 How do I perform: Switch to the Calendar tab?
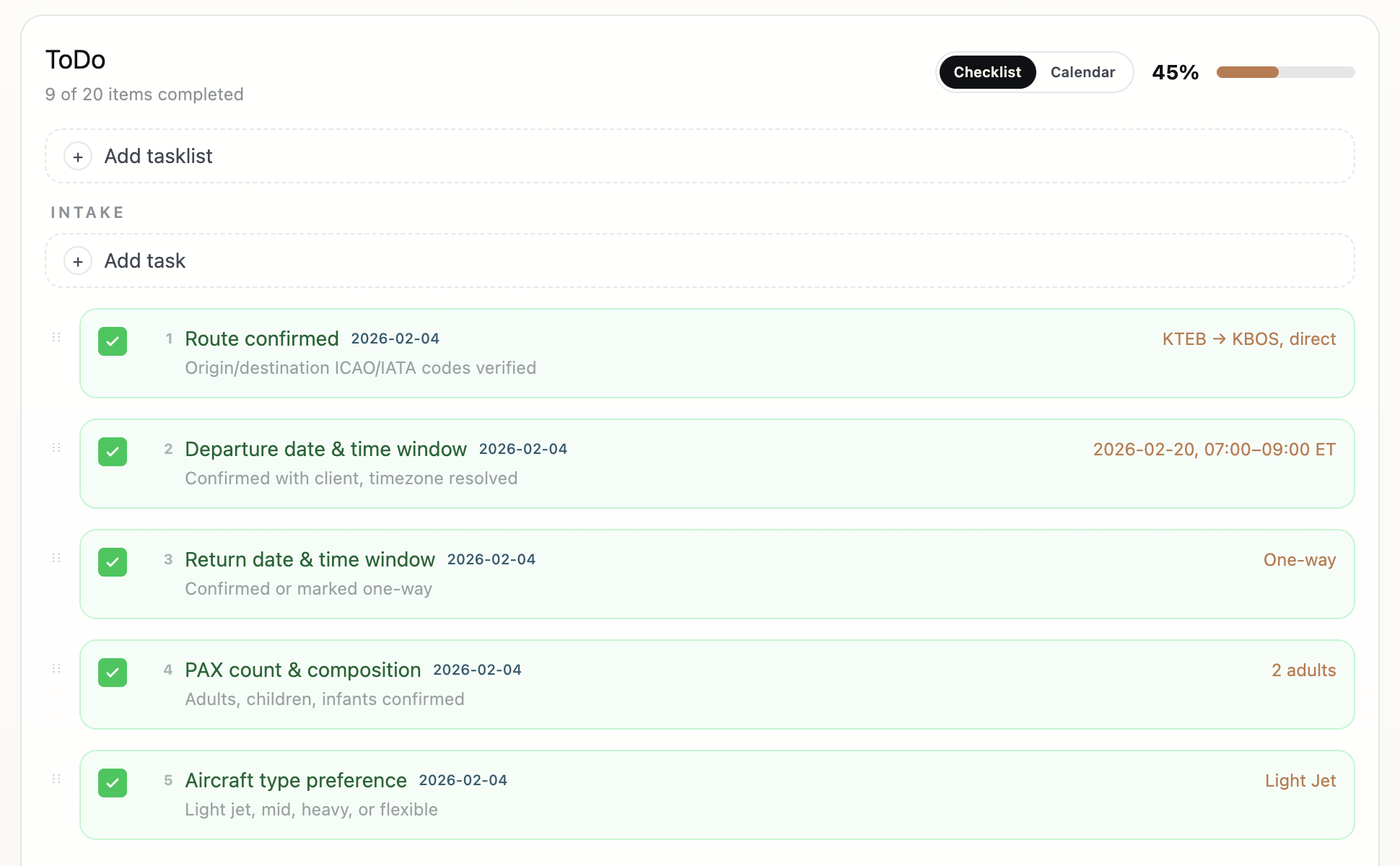[x=1082, y=72]
